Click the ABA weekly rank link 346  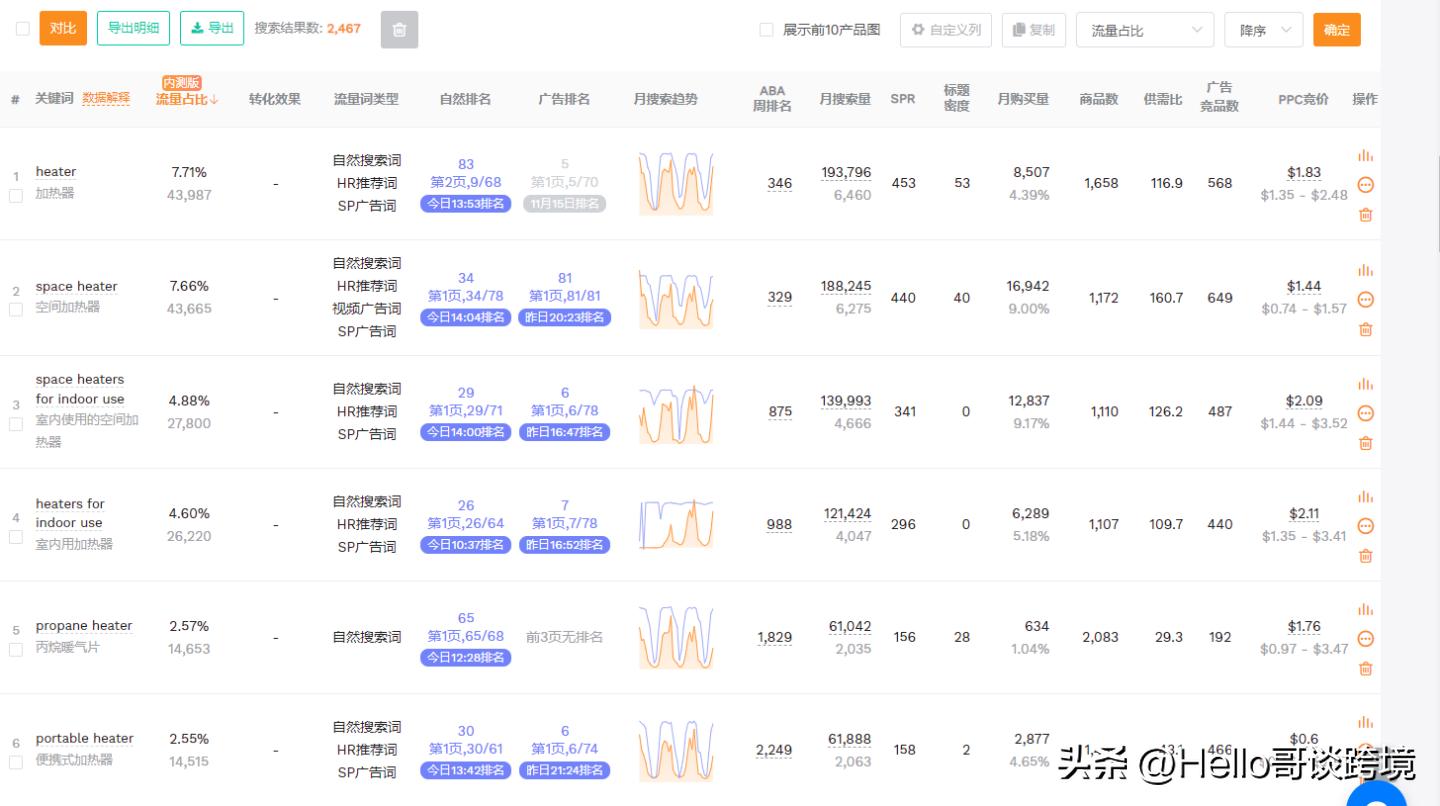point(779,184)
